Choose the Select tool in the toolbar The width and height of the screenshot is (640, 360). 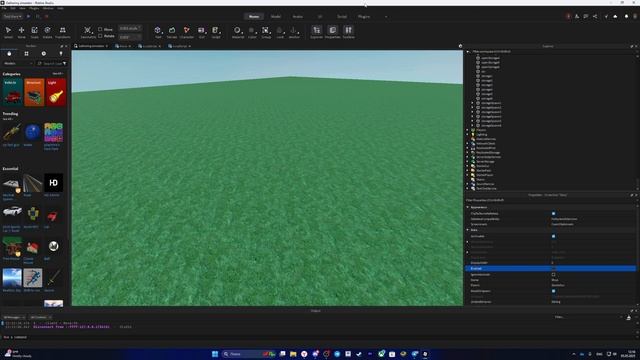coord(8,32)
